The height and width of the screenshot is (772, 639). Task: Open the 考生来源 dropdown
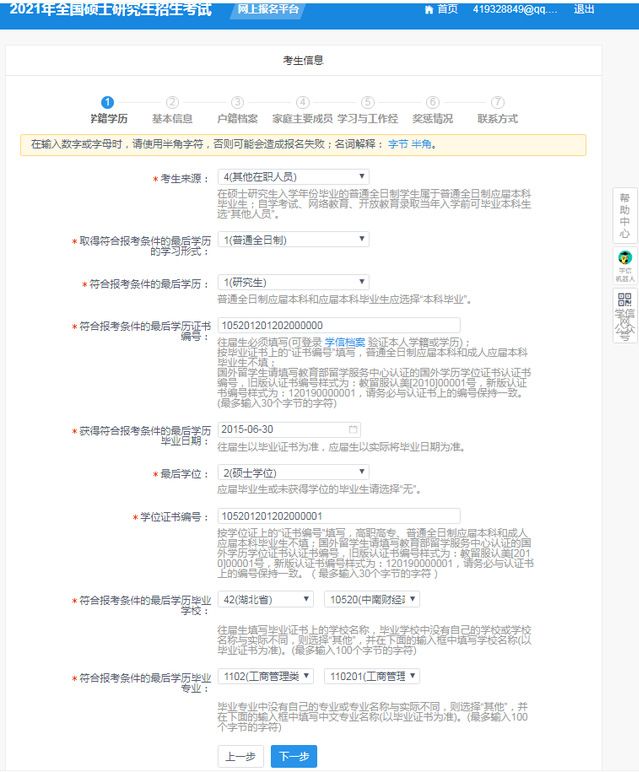[x=293, y=177]
